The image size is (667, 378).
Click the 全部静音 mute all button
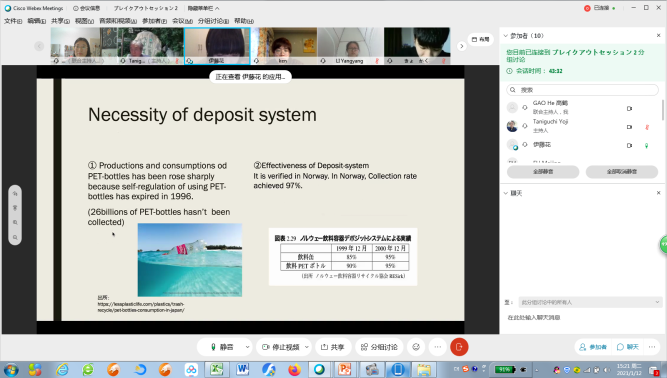(x=543, y=172)
